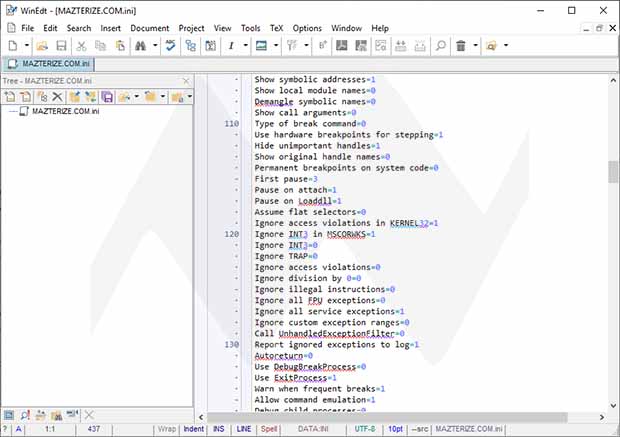Click the picture frame icon in toolbar
Screen dimensions: 620x437
tap(261, 45)
